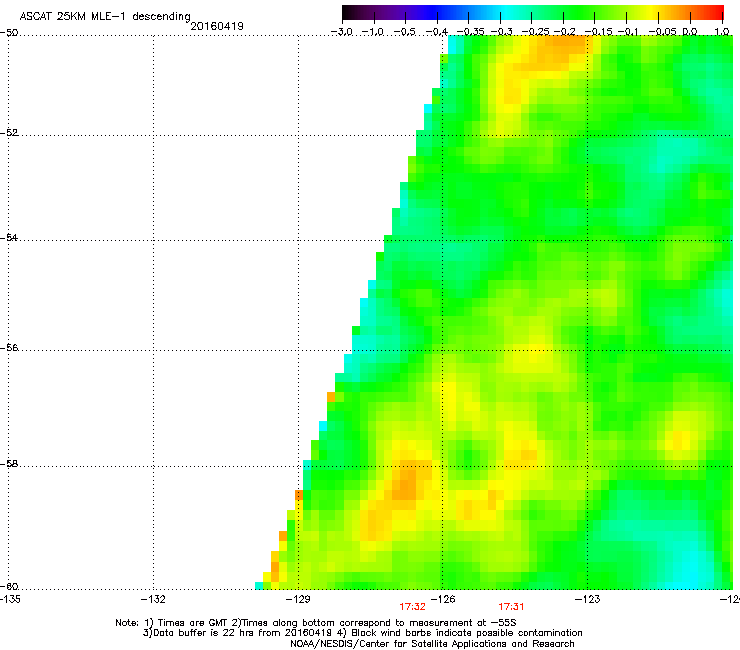This screenshot has height=650, width=740.
Task: Click the 0.0 color scale label
Action: point(690,32)
